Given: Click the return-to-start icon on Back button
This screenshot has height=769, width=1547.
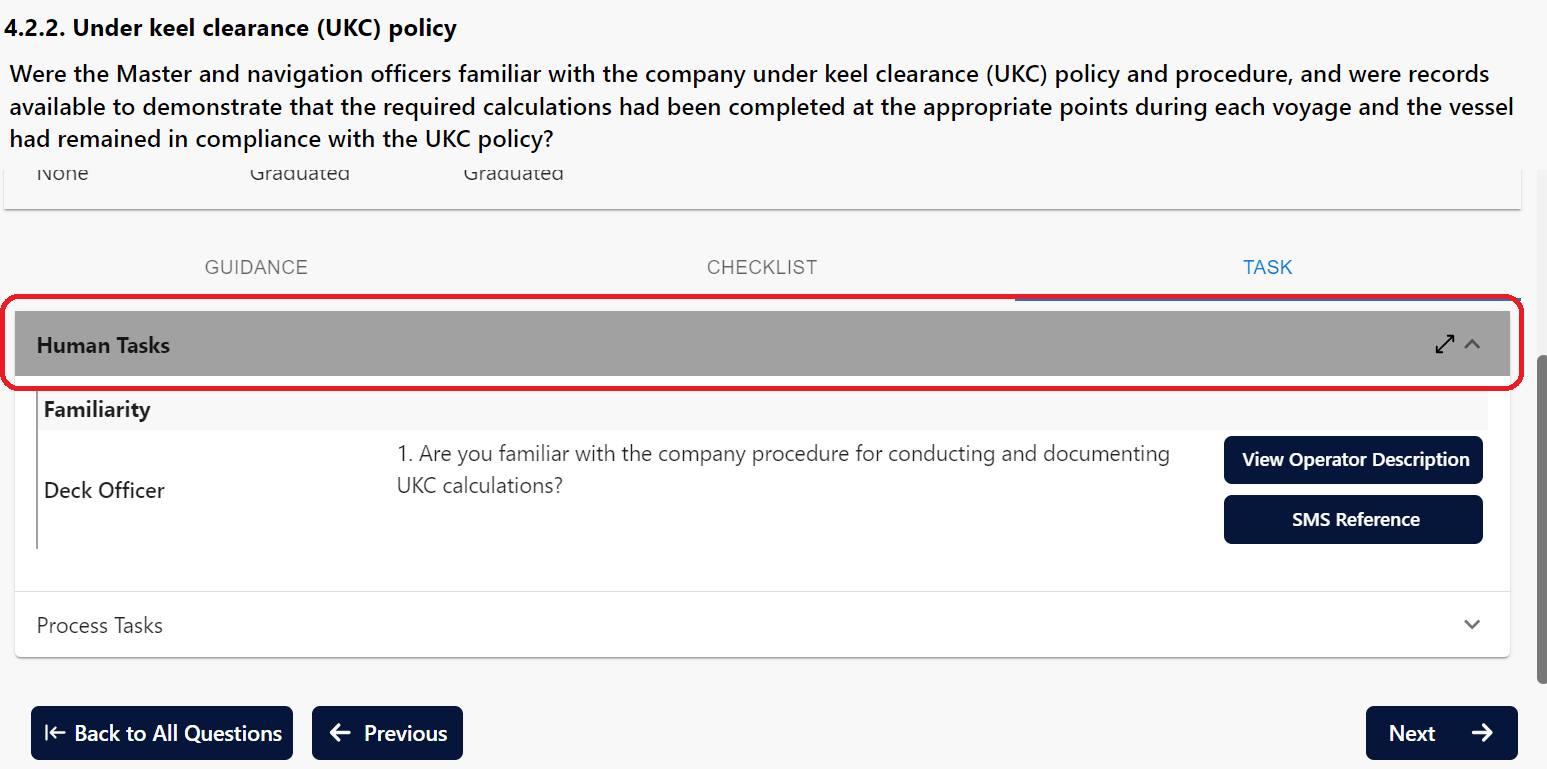Looking at the screenshot, I should (x=55, y=733).
